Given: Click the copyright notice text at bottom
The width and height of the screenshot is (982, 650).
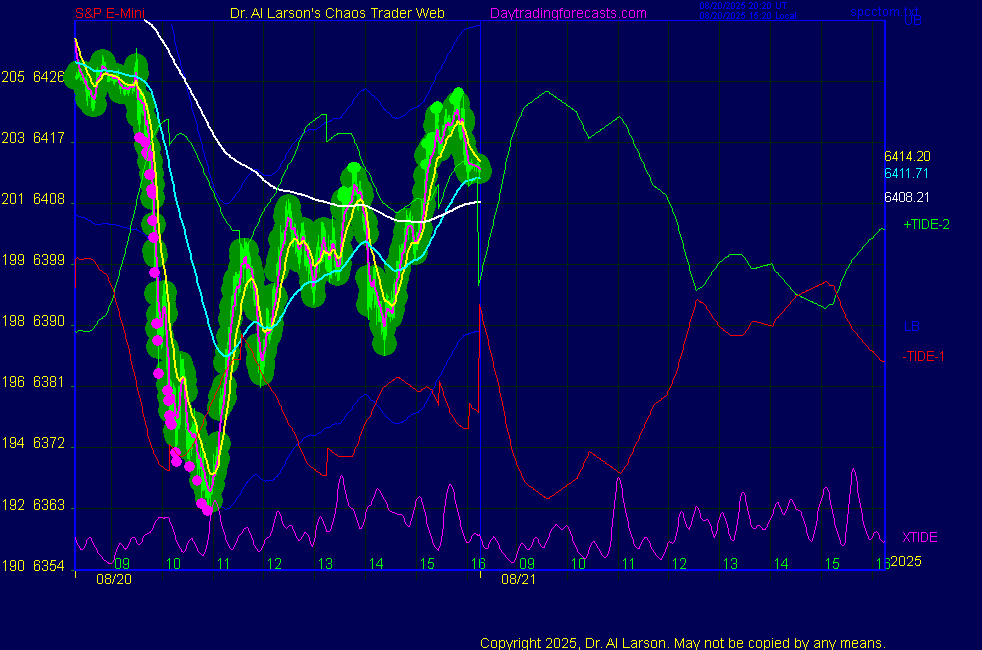Looking at the screenshot, I should 683,642.
